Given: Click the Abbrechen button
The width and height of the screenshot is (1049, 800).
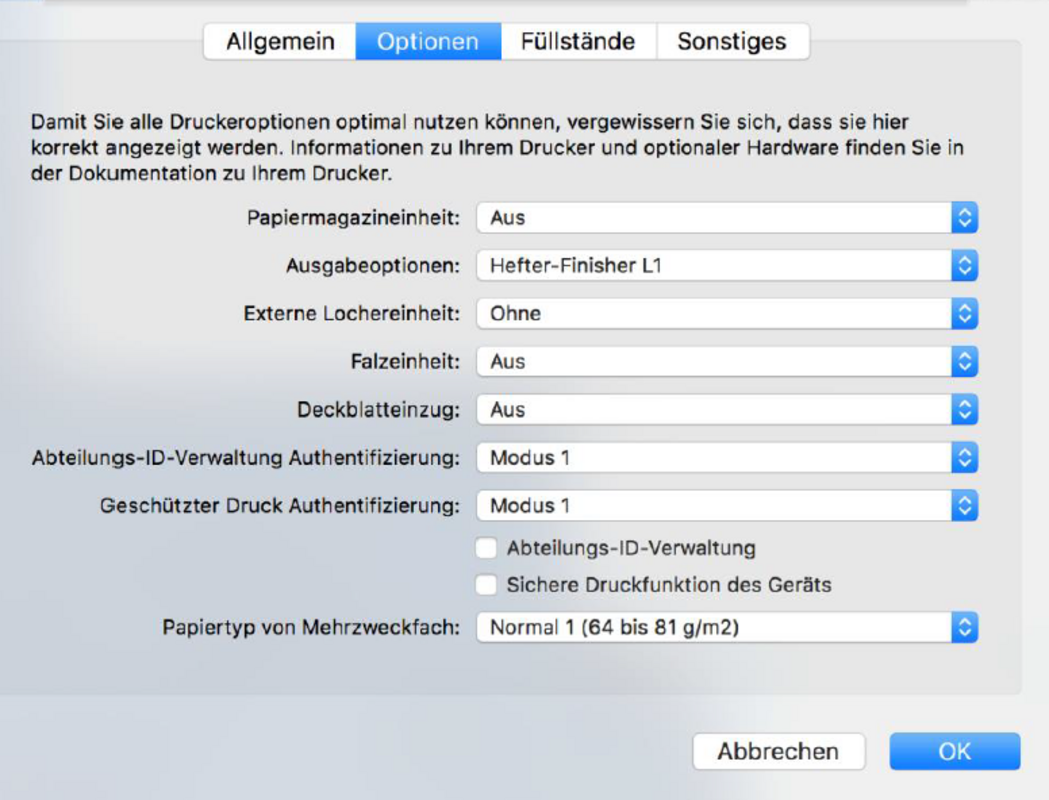Looking at the screenshot, I should click(778, 752).
